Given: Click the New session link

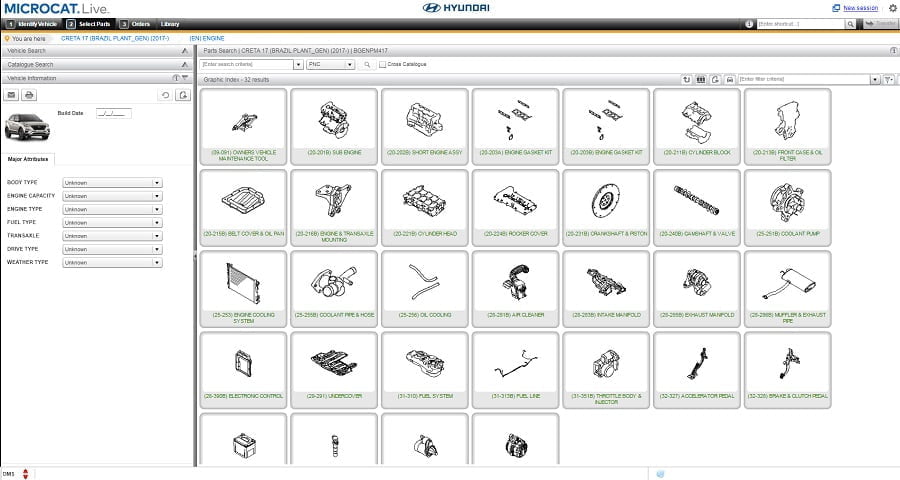Looking at the screenshot, I should click(860, 8).
